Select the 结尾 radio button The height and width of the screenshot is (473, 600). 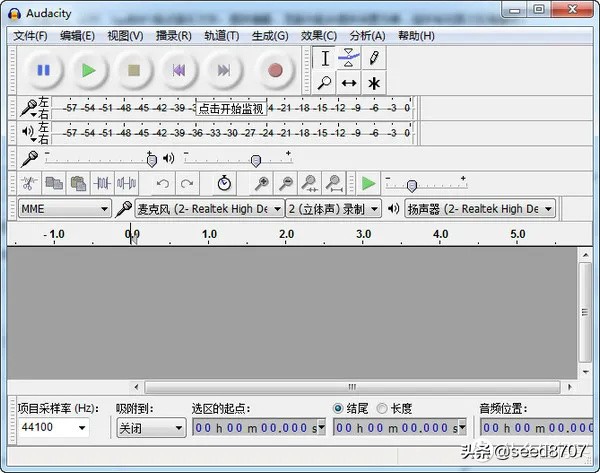coord(339,408)
